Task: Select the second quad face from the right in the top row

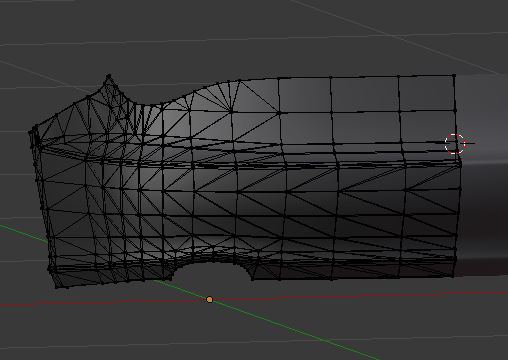Action: 365,94
